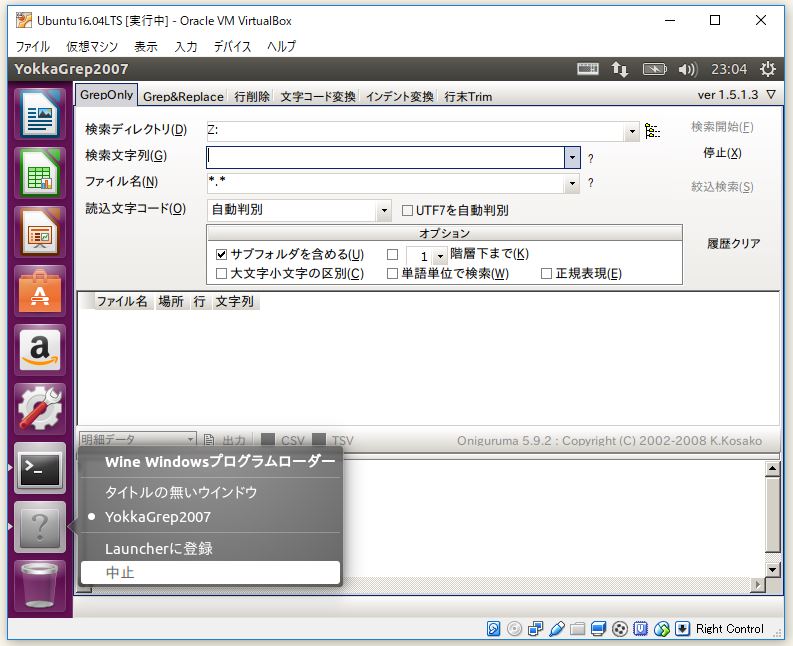793x646 pixels.
Task: Open the folder depth number dropdown
Action: pos(440,256)
